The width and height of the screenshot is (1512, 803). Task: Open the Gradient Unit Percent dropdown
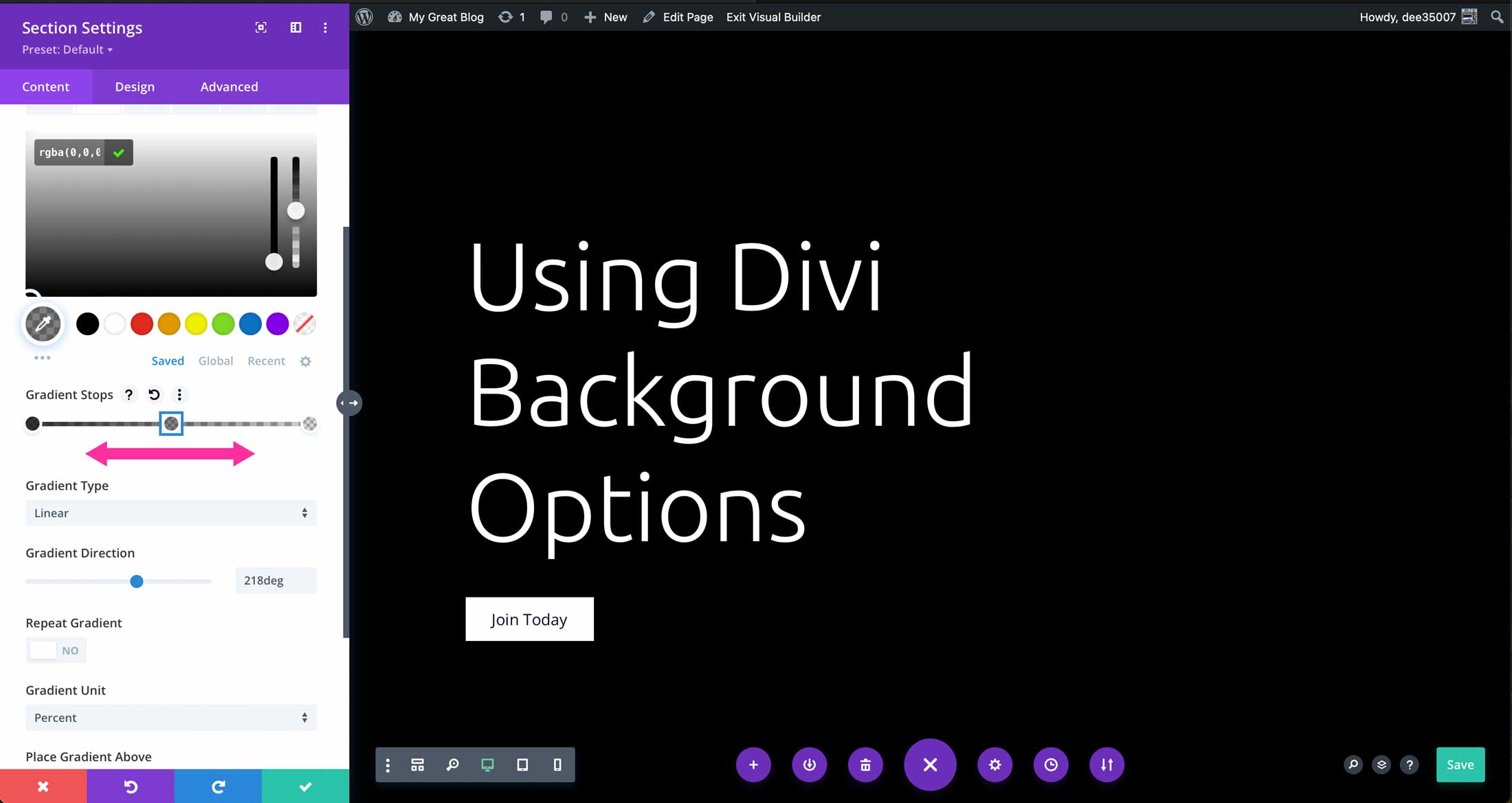[x=171, y=718]
